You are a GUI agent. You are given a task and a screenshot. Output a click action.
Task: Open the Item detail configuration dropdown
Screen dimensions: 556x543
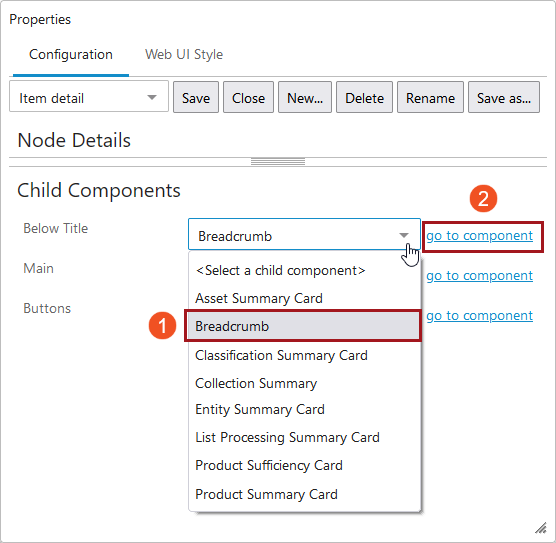pos(89,97)
